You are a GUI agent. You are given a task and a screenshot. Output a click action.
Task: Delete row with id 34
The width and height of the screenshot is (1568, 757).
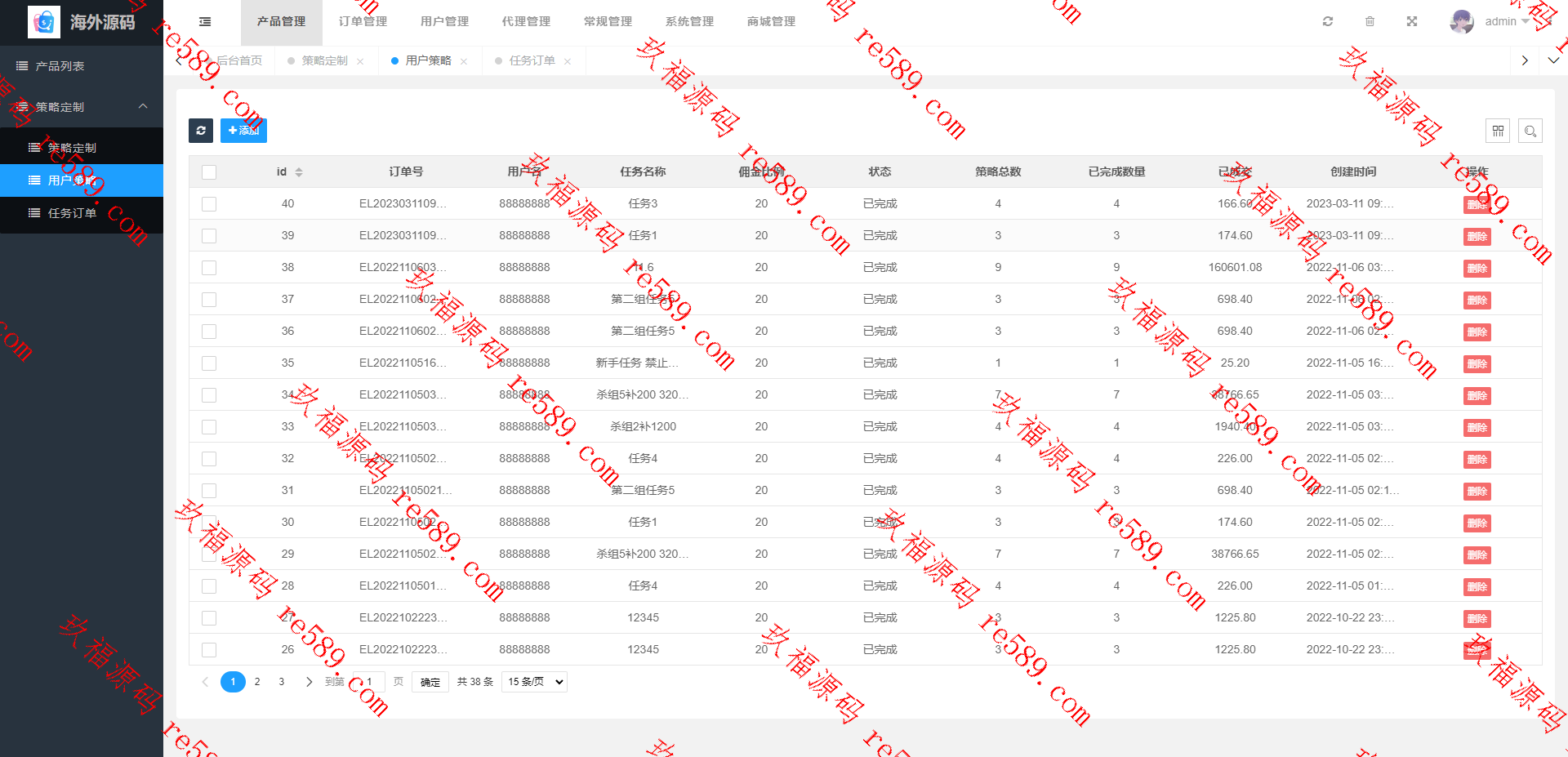1477,396
